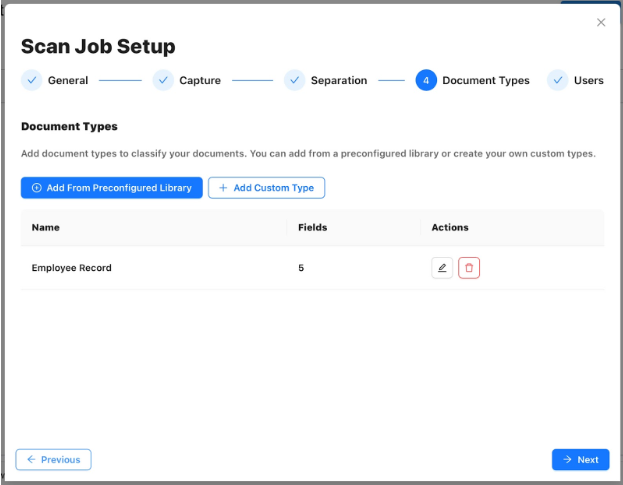623x485 pixels.
Task: Click the Capture step checkmark icon
Action: [163, 80]
